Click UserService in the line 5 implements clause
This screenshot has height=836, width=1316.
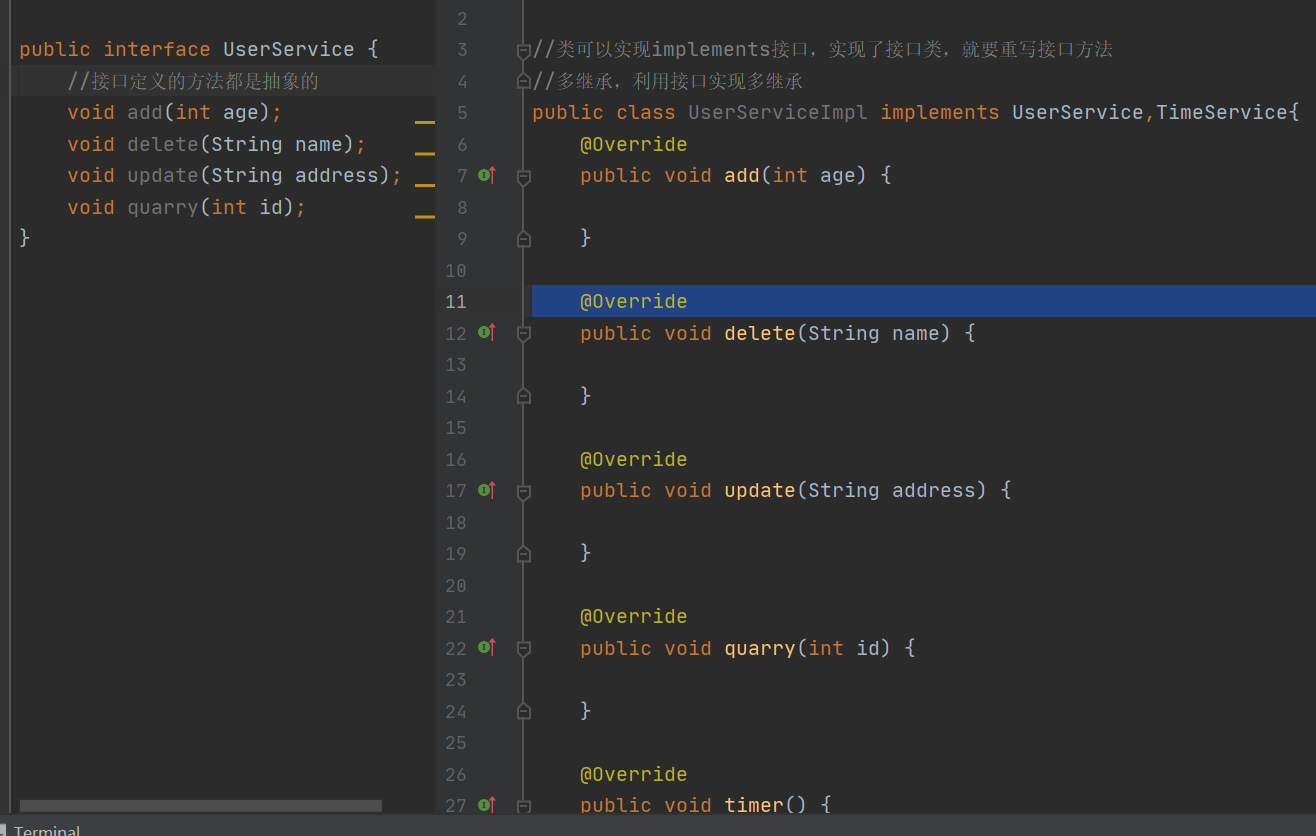click(x=1079, y=112)
